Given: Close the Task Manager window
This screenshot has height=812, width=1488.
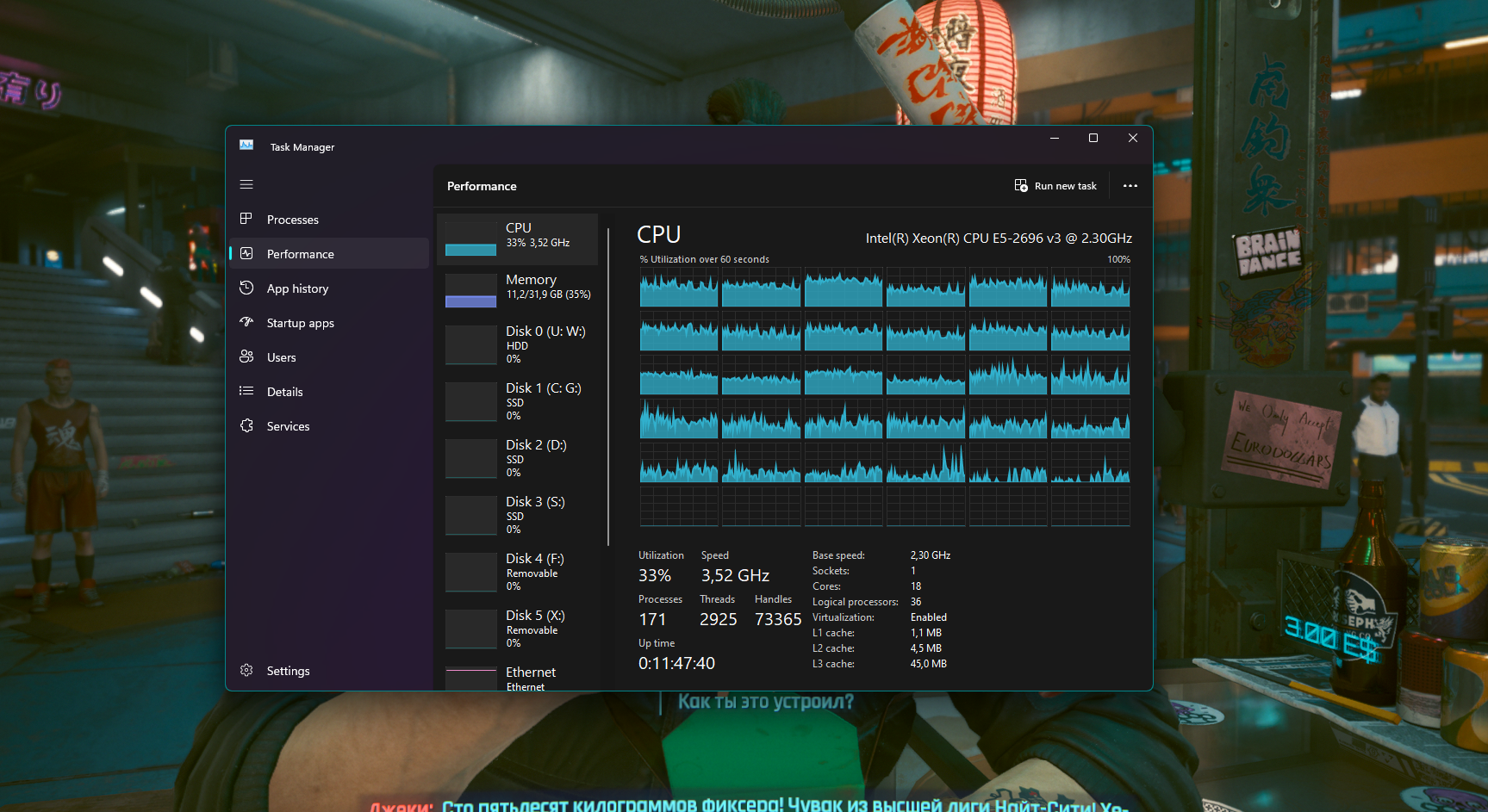Looking at the screenshot, I should click(x=1133, y=139).
